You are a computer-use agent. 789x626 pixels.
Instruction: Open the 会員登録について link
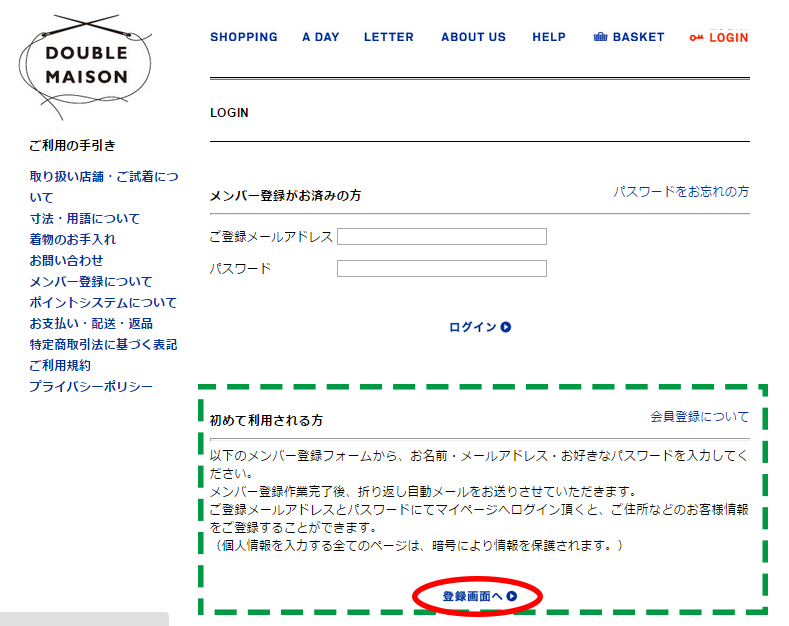(x=699, y=417)
